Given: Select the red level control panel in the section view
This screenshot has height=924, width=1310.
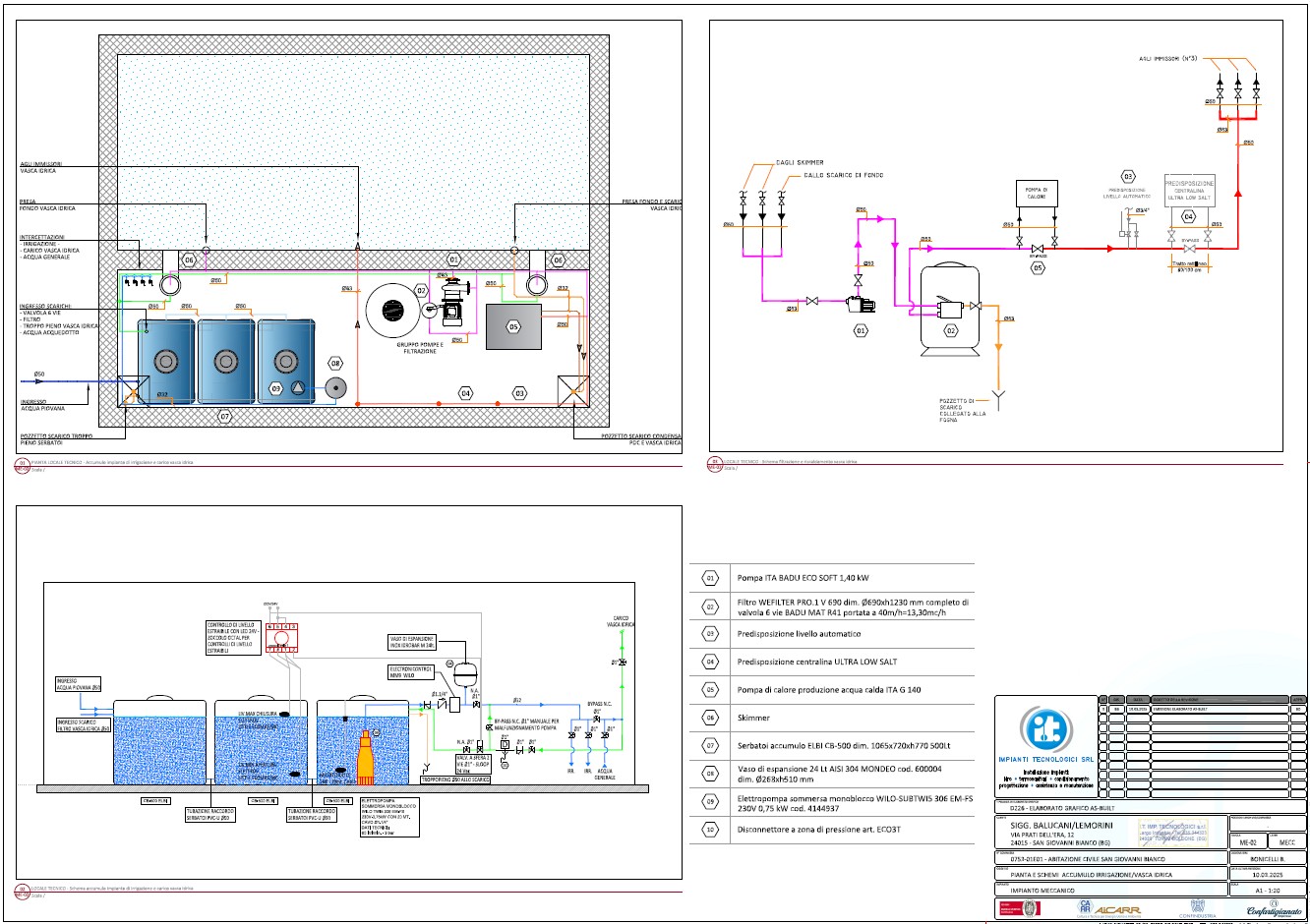Looking at the screenshot, I should tap(280, 636).
